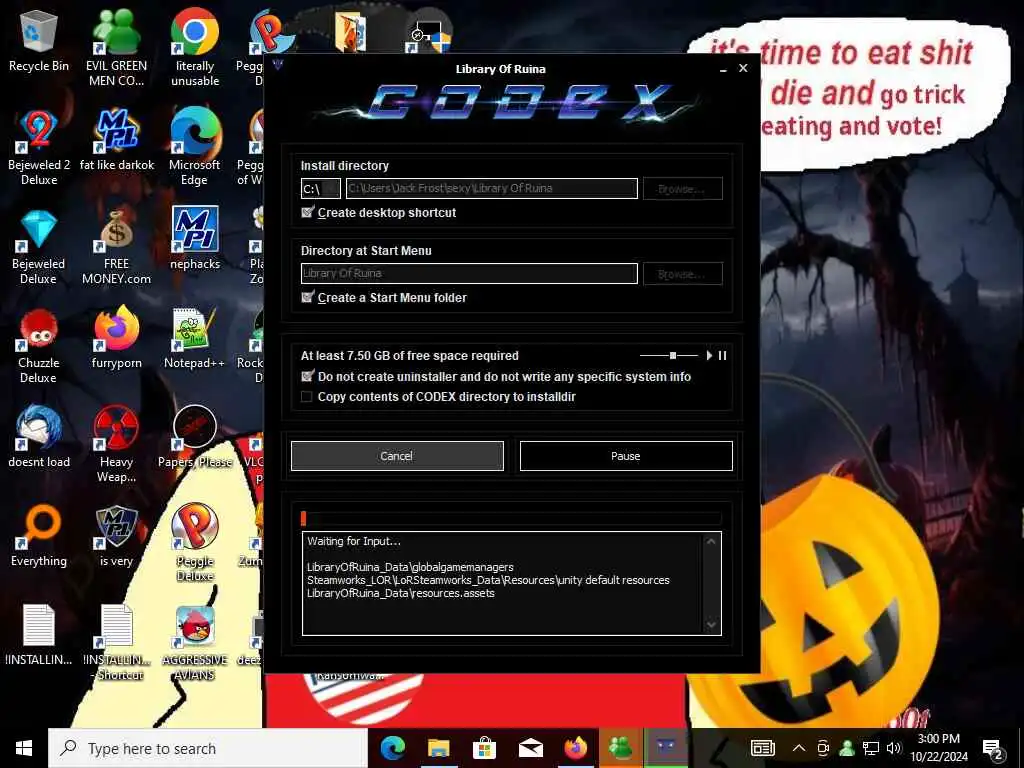This screenshot has height=768, width=1024.
Task: Open the 'literally unusable' Chrome shortcut
Action: (x=195, y=48)
